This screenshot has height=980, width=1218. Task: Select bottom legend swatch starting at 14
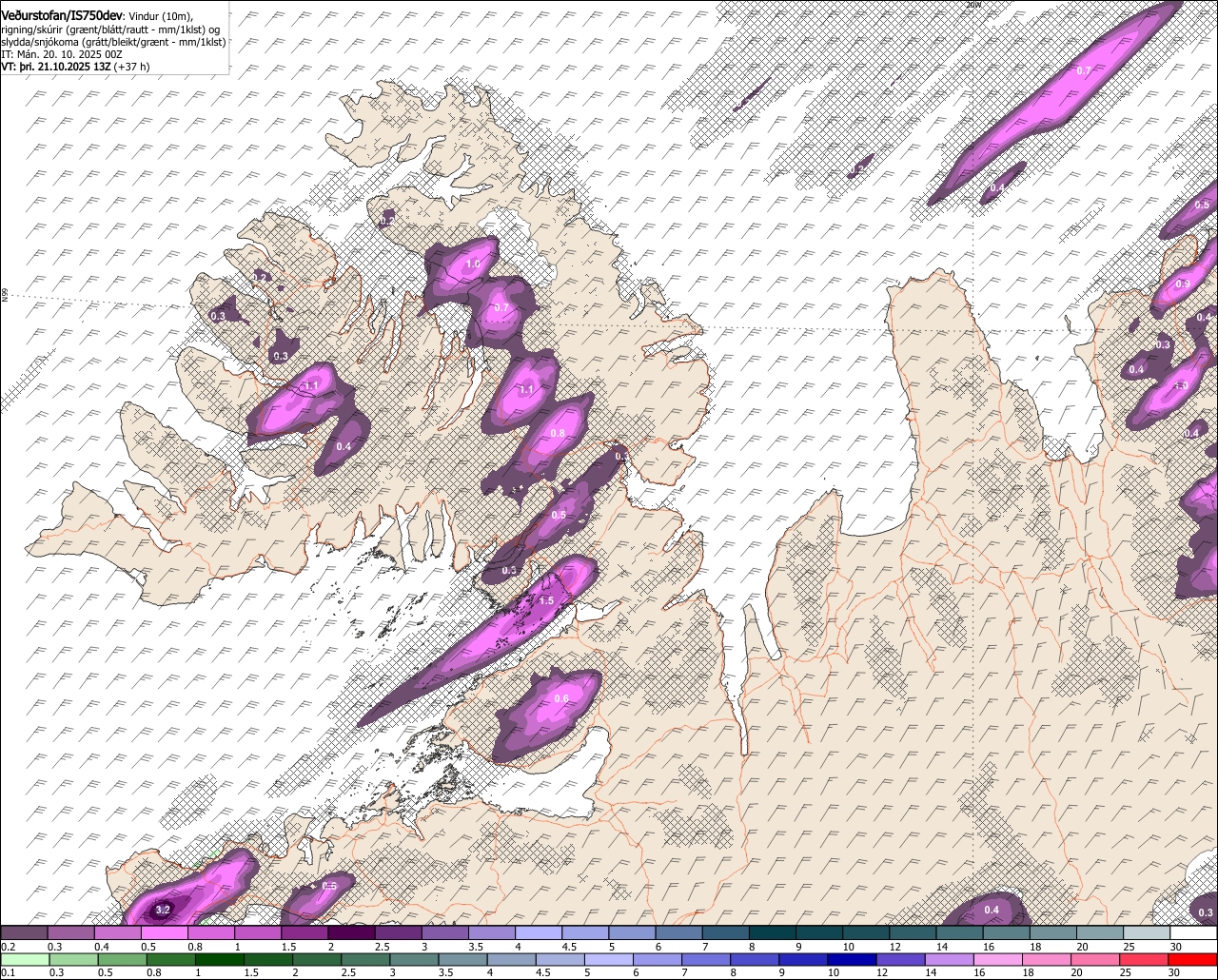click(949, 959)
